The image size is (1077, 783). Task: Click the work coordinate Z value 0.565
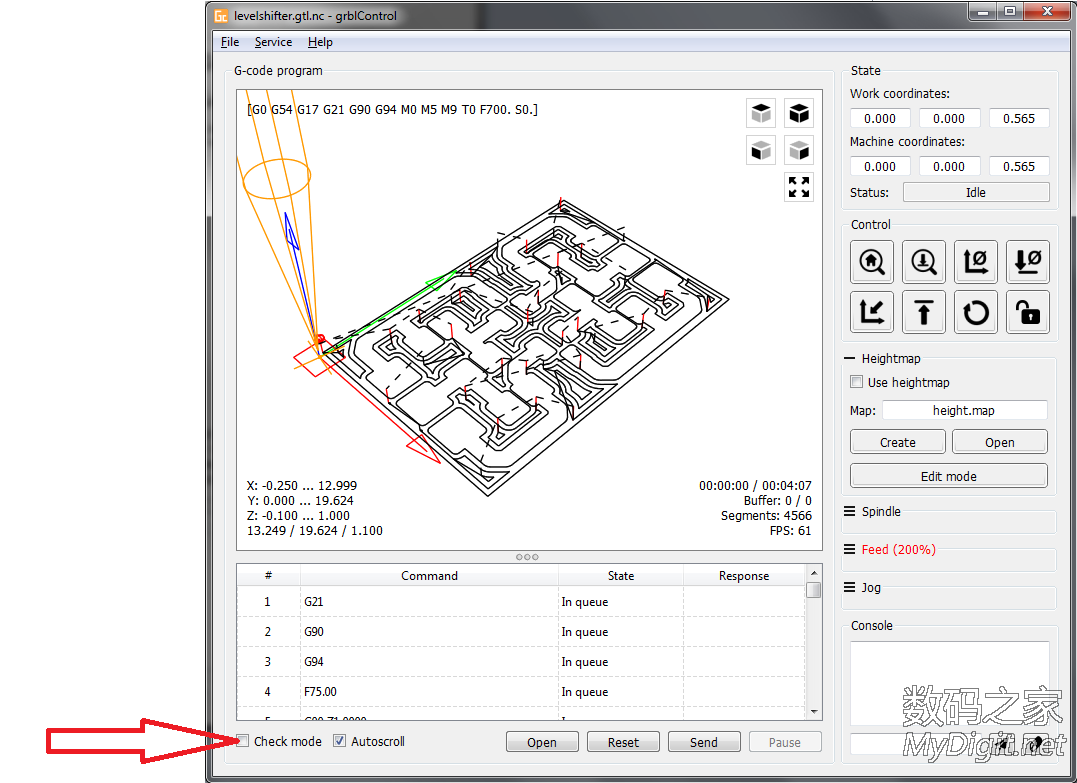1019,118
